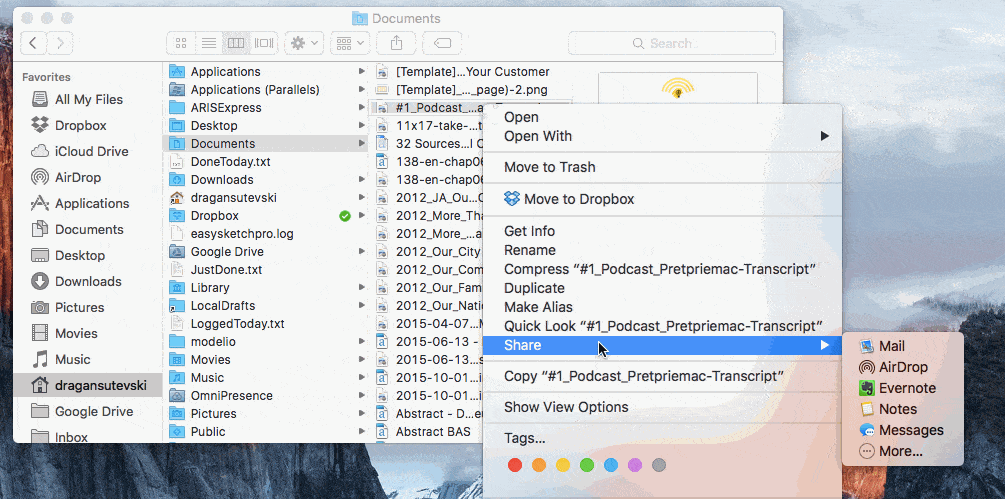Click the Finder search field

pos(671,43)
